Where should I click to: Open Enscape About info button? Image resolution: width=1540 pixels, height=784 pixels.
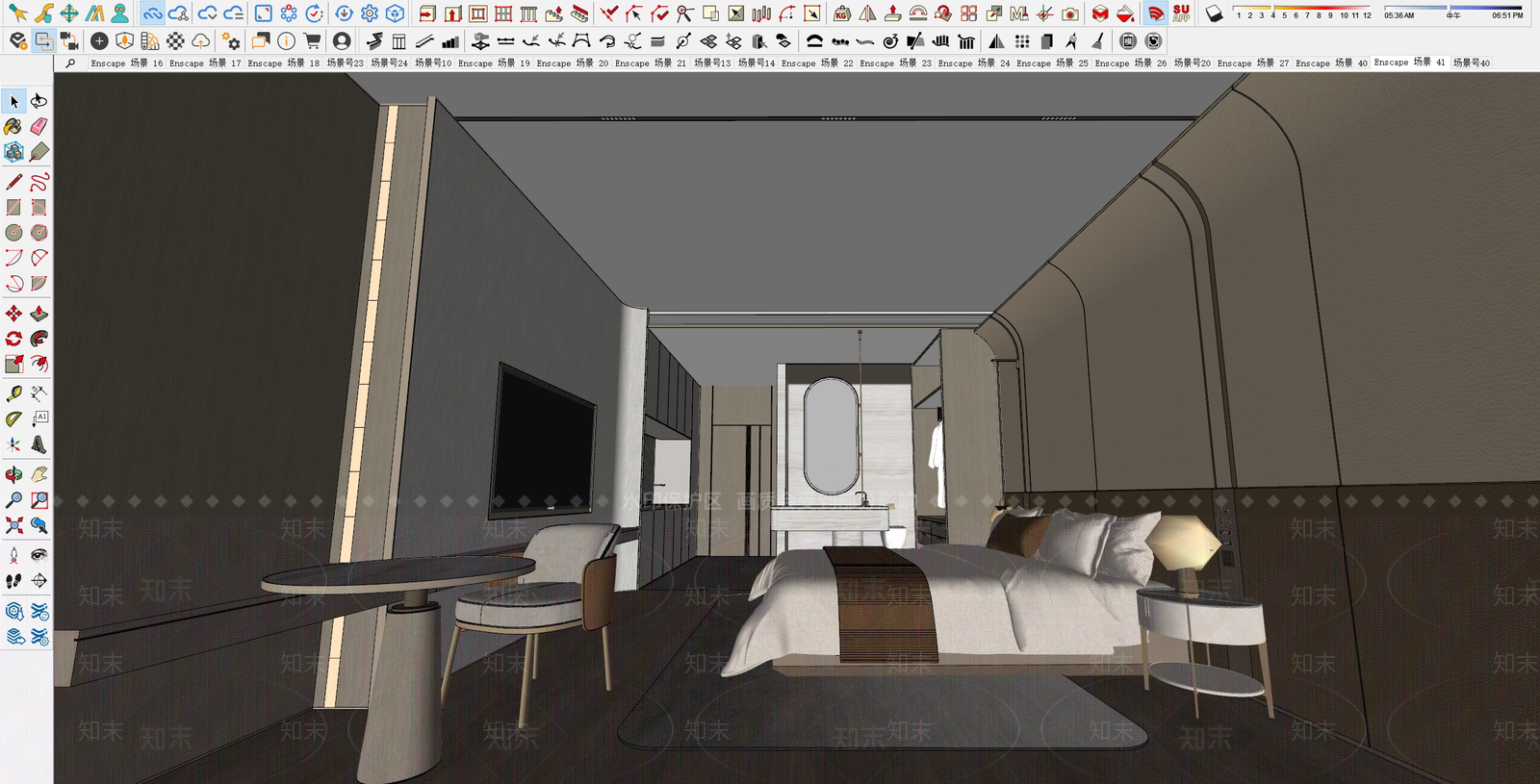pos(287,41)
